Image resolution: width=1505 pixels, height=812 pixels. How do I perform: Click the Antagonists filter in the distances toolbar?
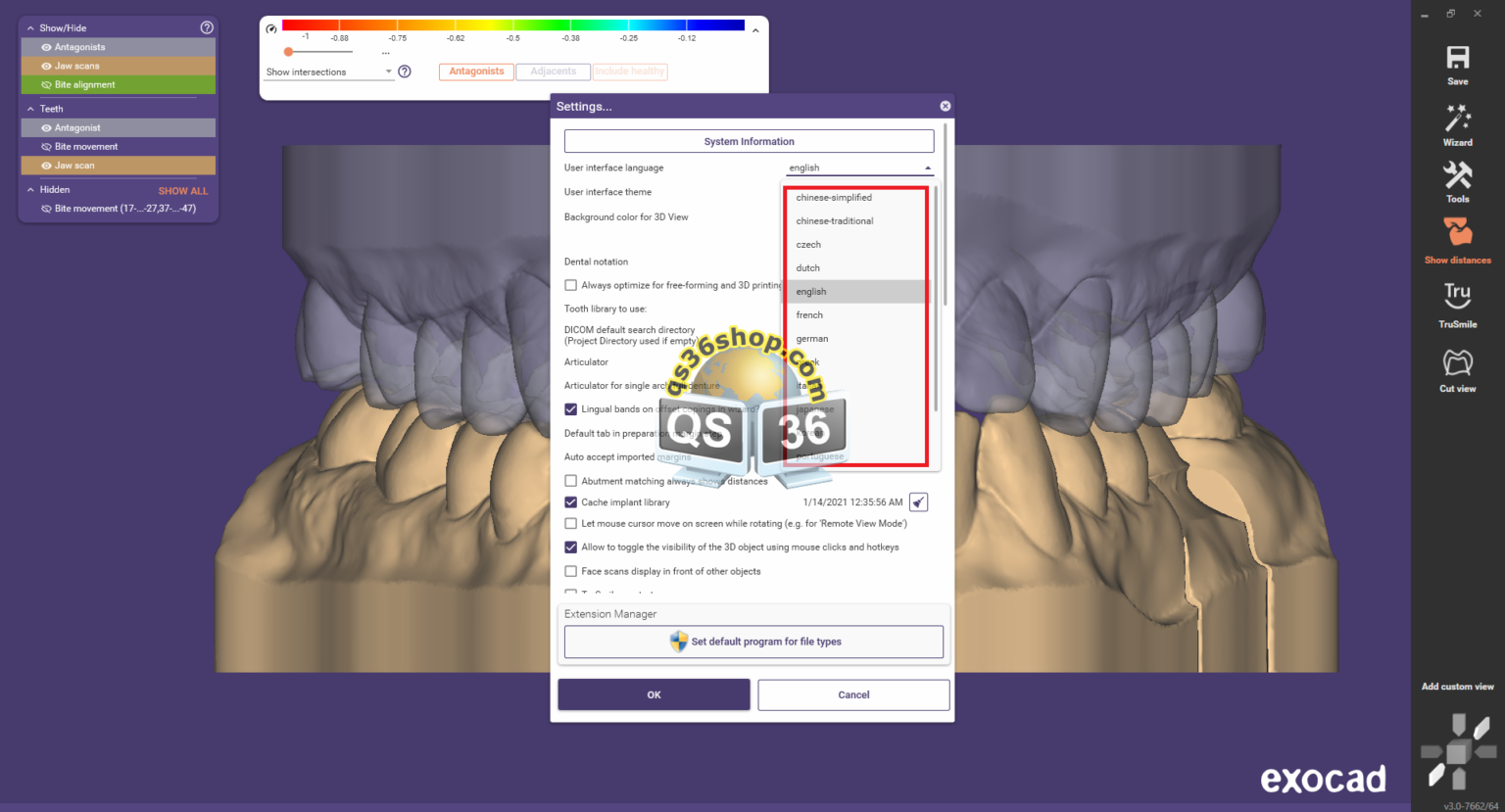(476, 72)
